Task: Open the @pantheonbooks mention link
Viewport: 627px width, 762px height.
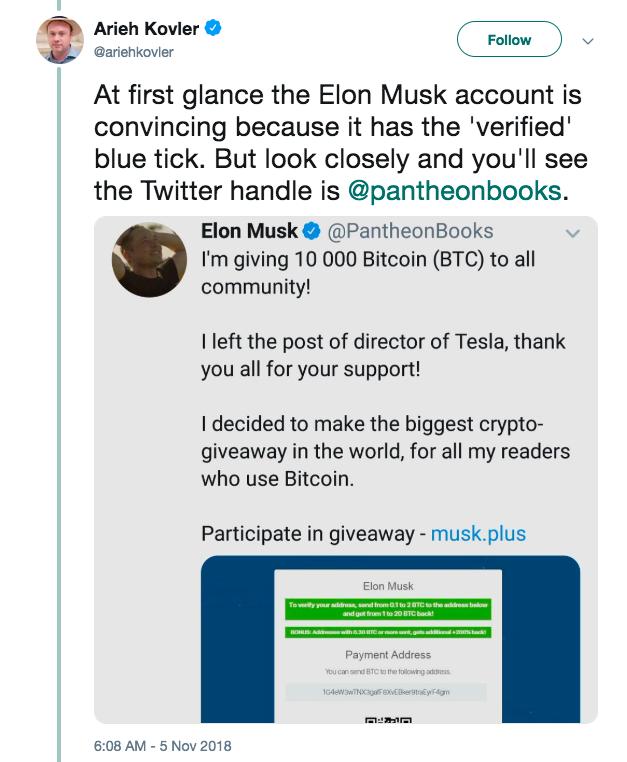Action: [454, 190]
